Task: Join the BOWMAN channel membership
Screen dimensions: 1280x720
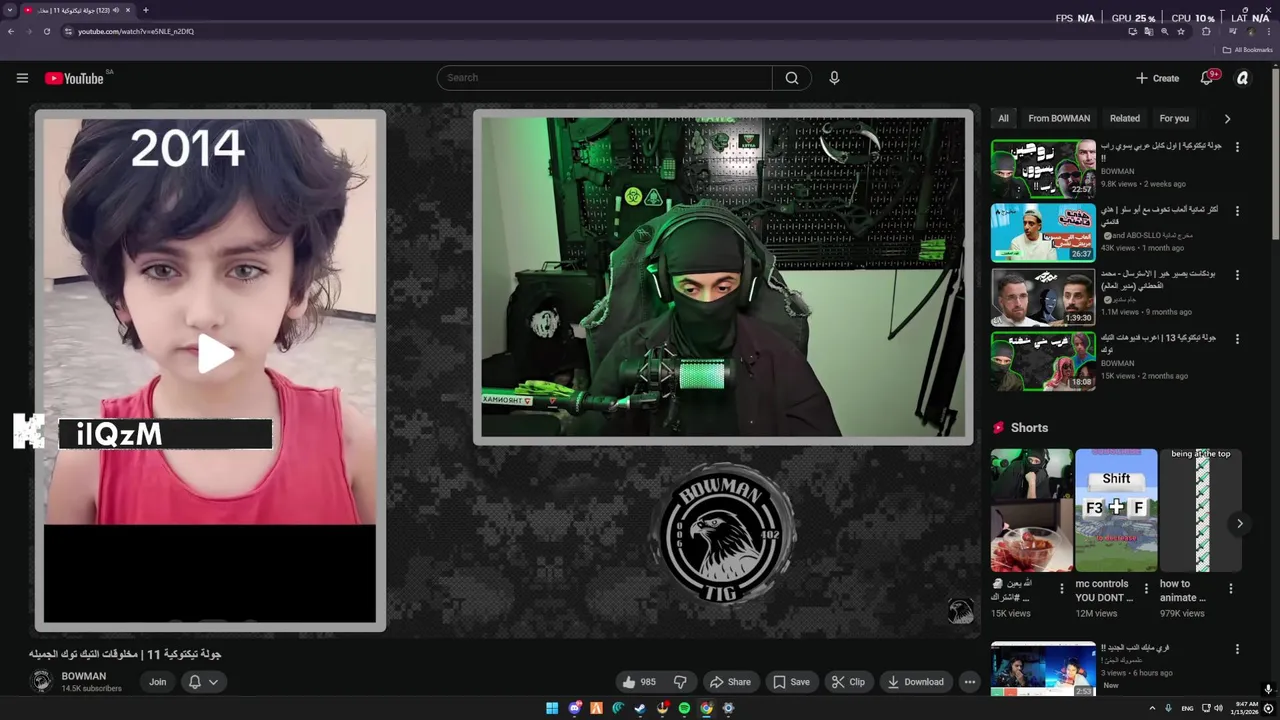Action: (x=158, y=682)
